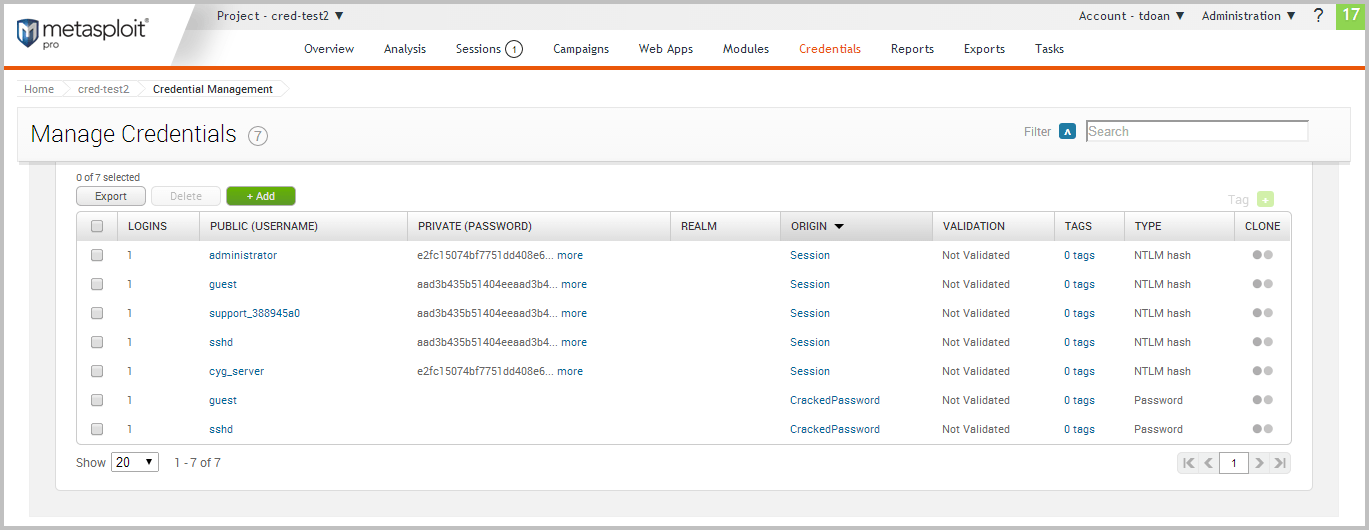Toggle the blue Filter arrow icon
This screenshot has width=1369, height=530.
pyautogui.click(x=1067, y=131)
